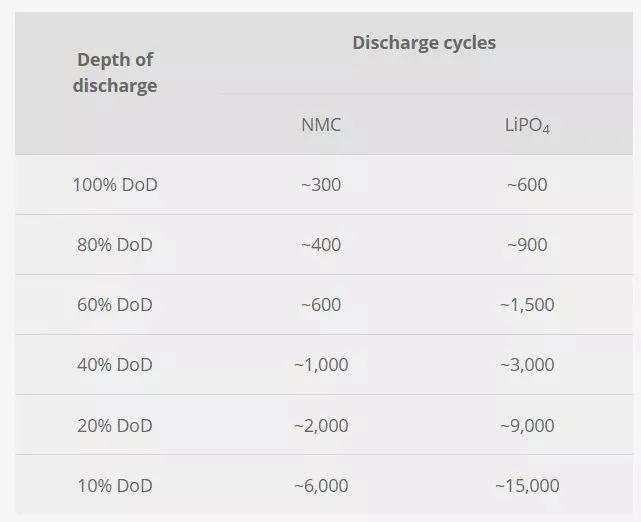Click the ~2,000 NMC cycles cell
This screenshot has height=522, width=641.
coord(321,425)
